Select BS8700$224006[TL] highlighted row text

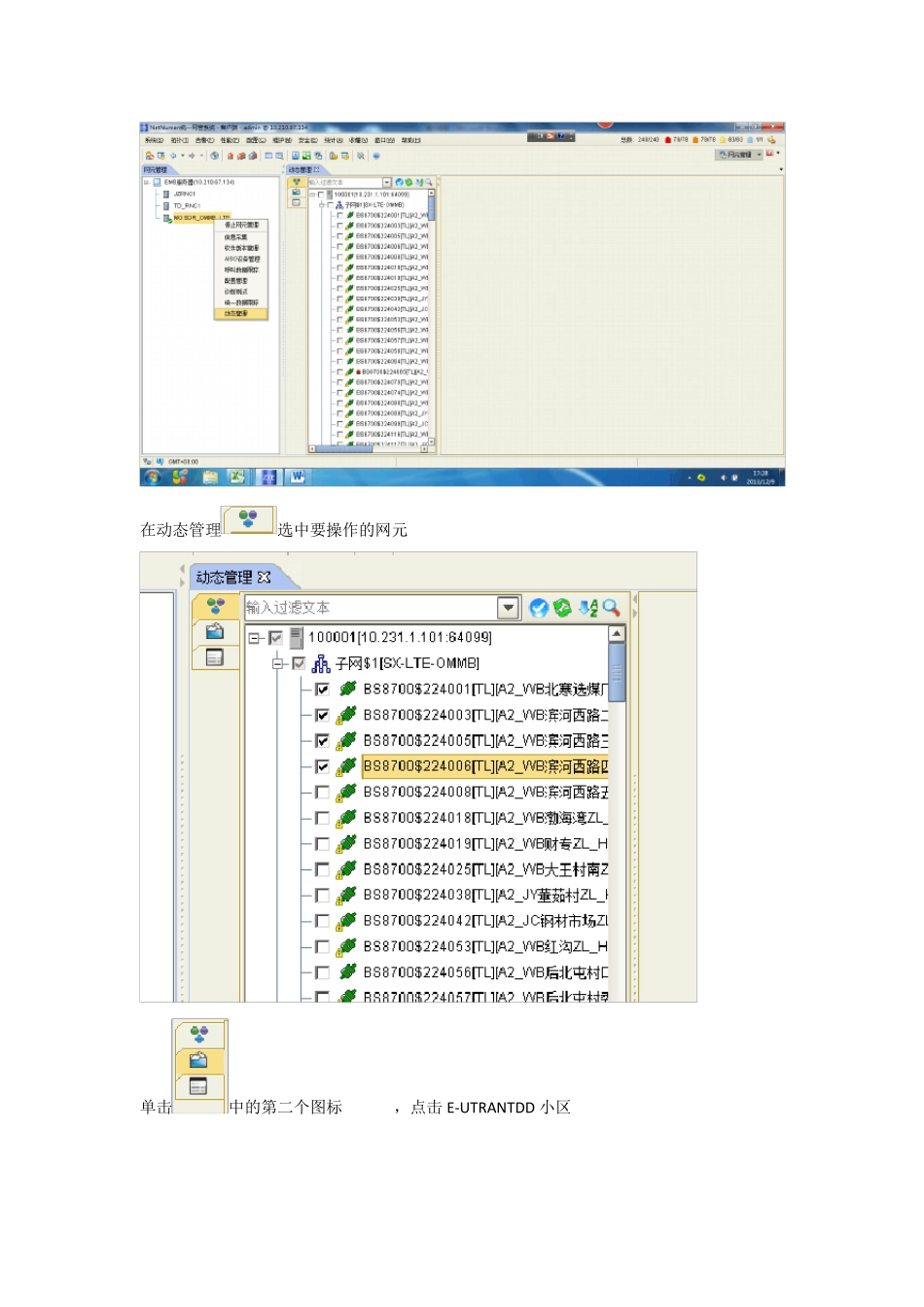click(485, 766)
